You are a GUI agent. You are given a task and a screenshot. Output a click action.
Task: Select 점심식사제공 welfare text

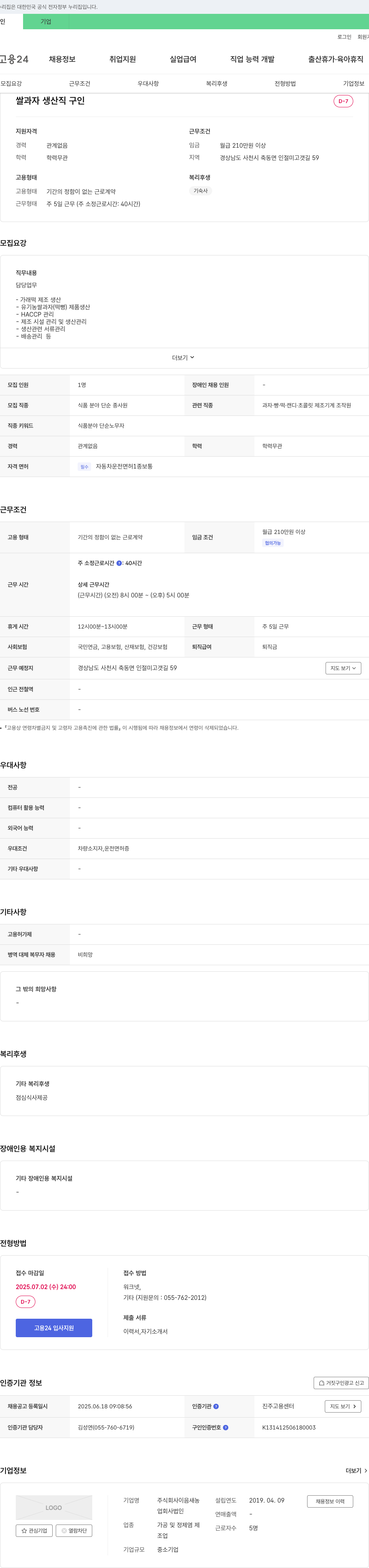[x=32, y=1098]
